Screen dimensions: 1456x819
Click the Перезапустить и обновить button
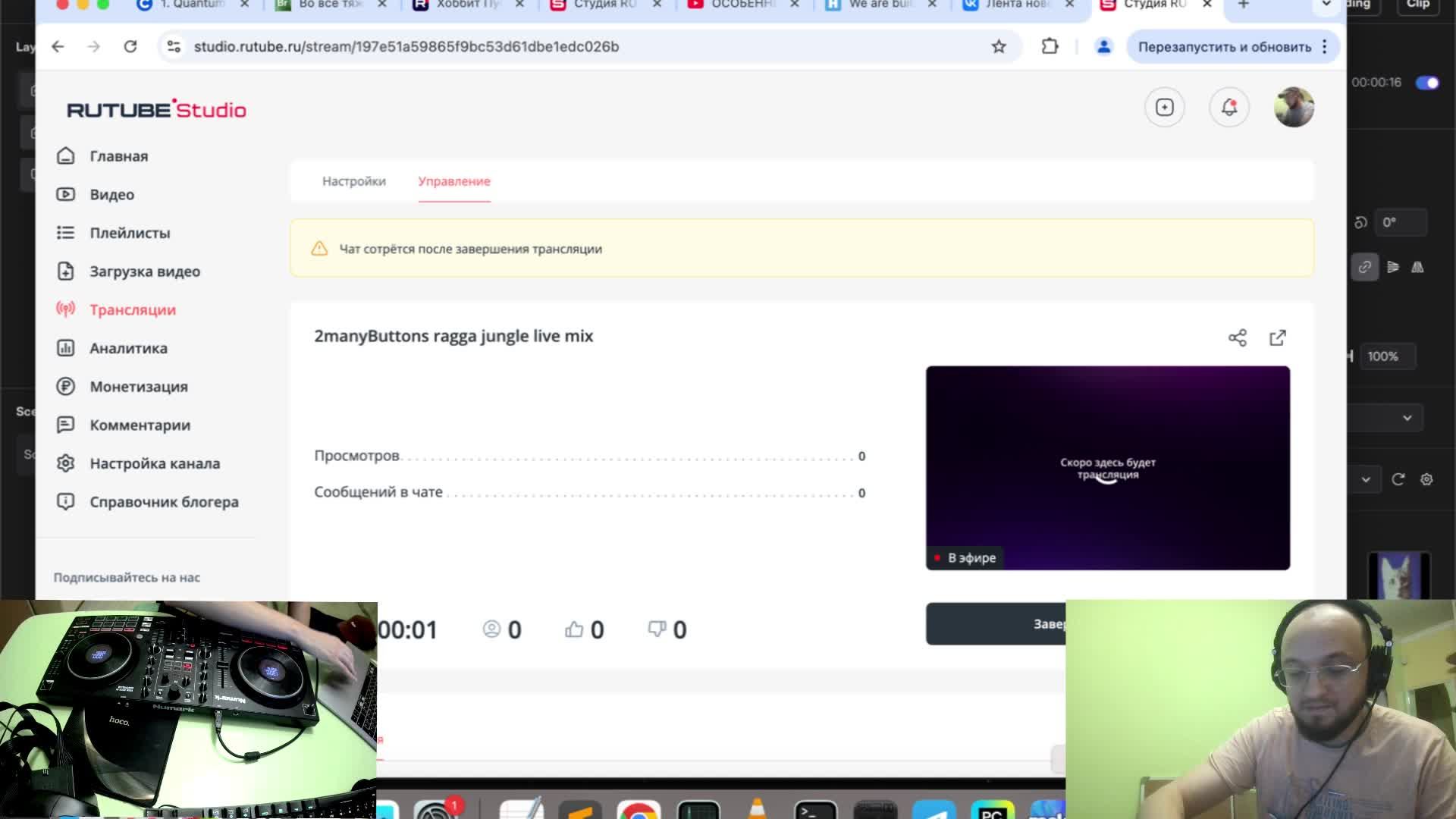click(x=1224, y=47)
